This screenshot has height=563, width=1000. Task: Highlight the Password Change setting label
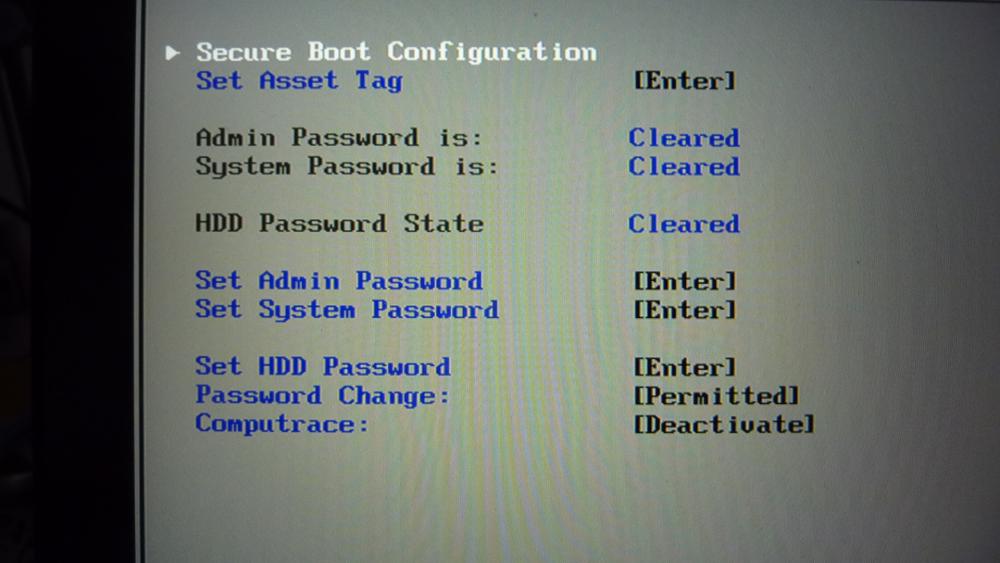pos(323,396)
